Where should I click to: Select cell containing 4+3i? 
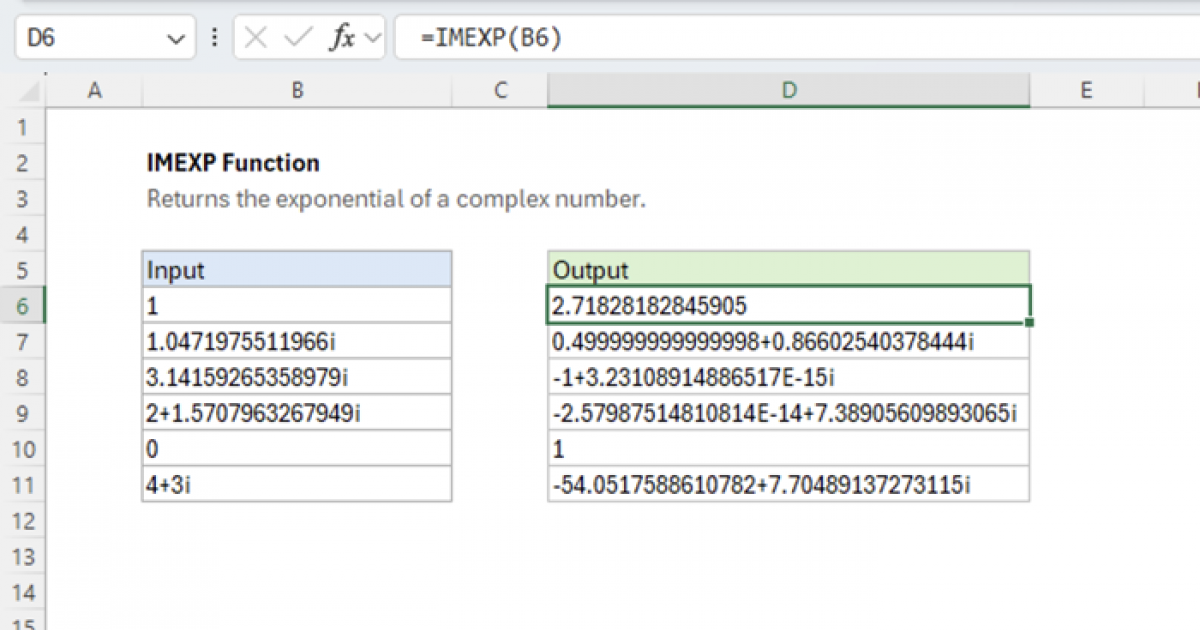[x=297, y=485]
